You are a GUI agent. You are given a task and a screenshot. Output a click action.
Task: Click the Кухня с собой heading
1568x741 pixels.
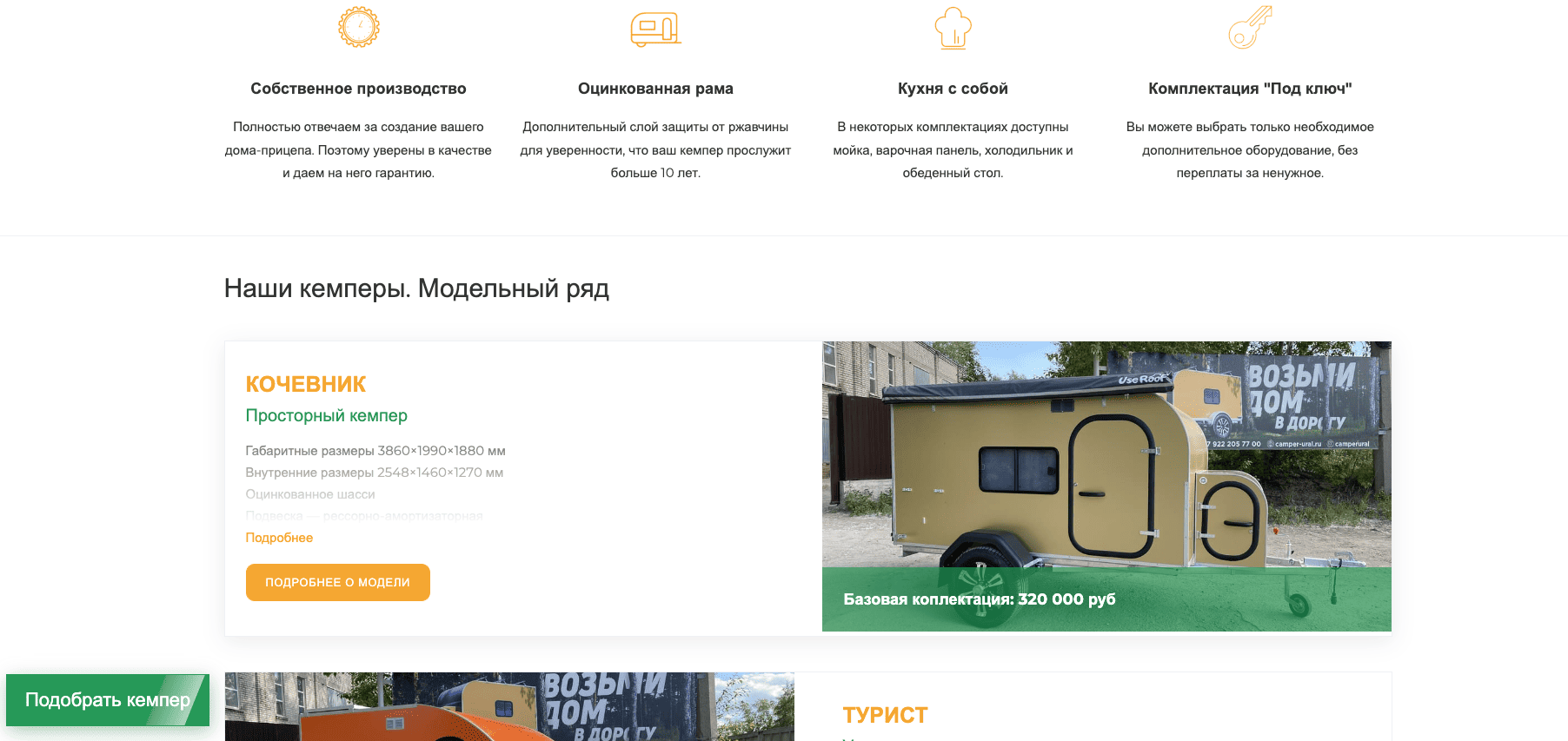[953, 89]
